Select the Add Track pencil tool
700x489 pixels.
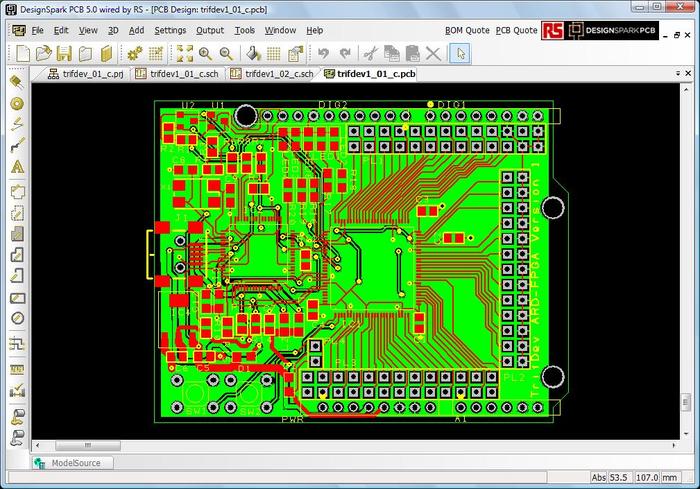(17, 124)
